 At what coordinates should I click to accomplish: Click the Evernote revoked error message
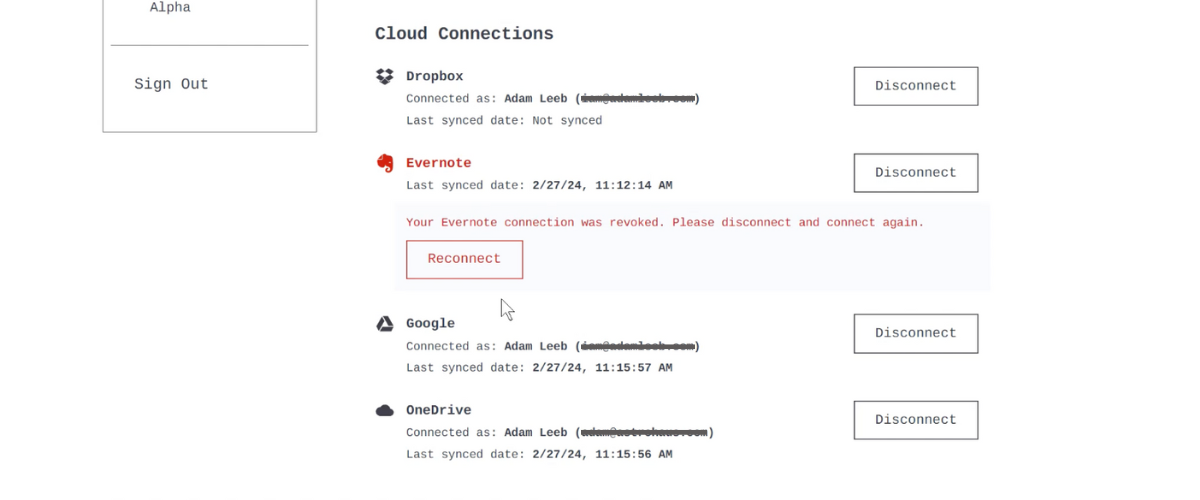(665, 222)
